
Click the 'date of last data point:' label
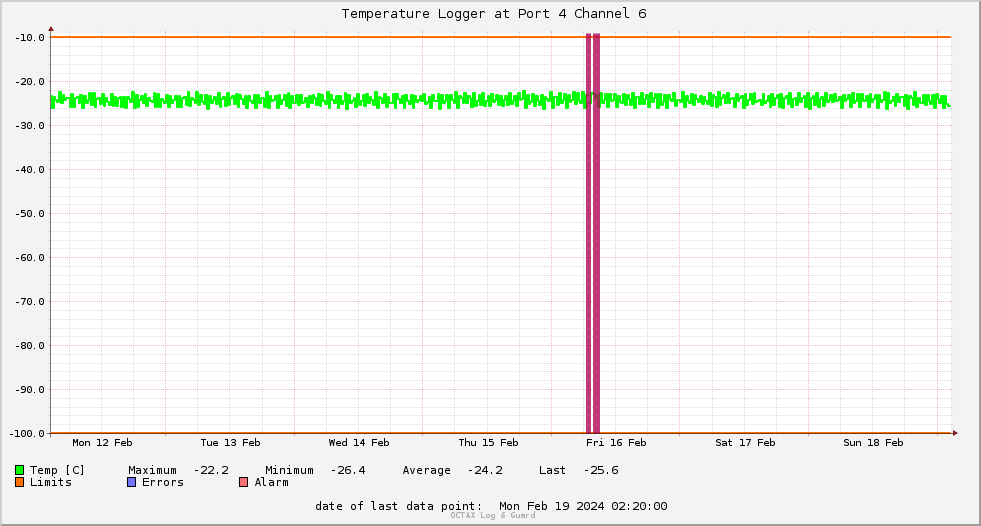(x=399, y=506)
